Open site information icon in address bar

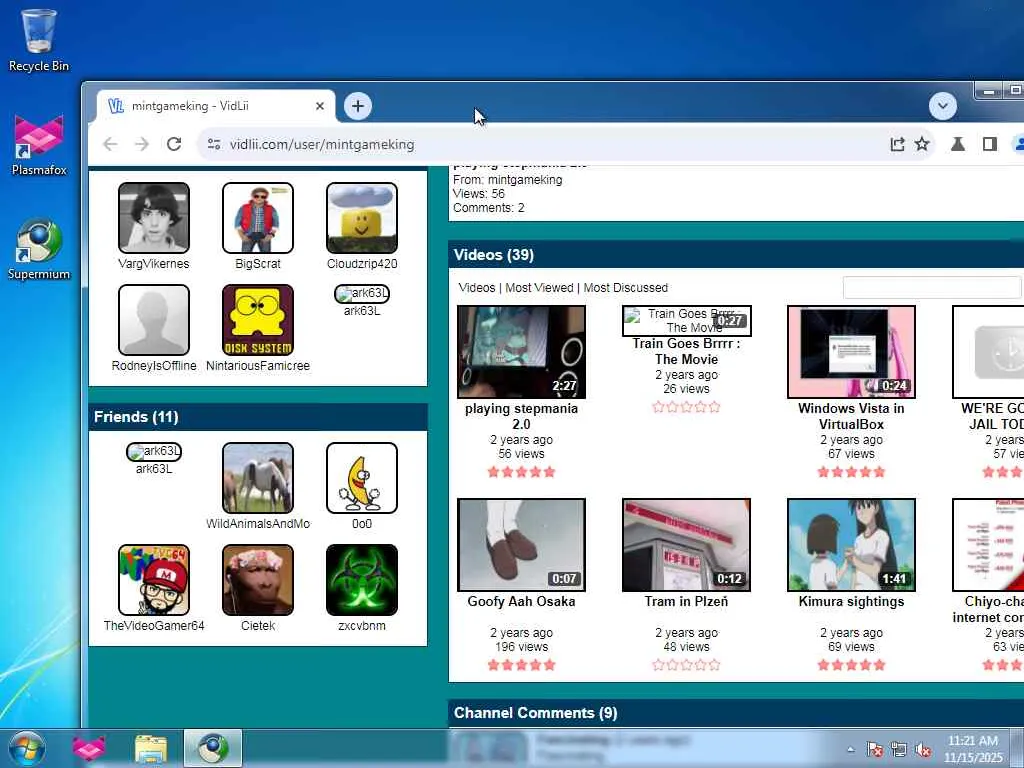point(214,144)
